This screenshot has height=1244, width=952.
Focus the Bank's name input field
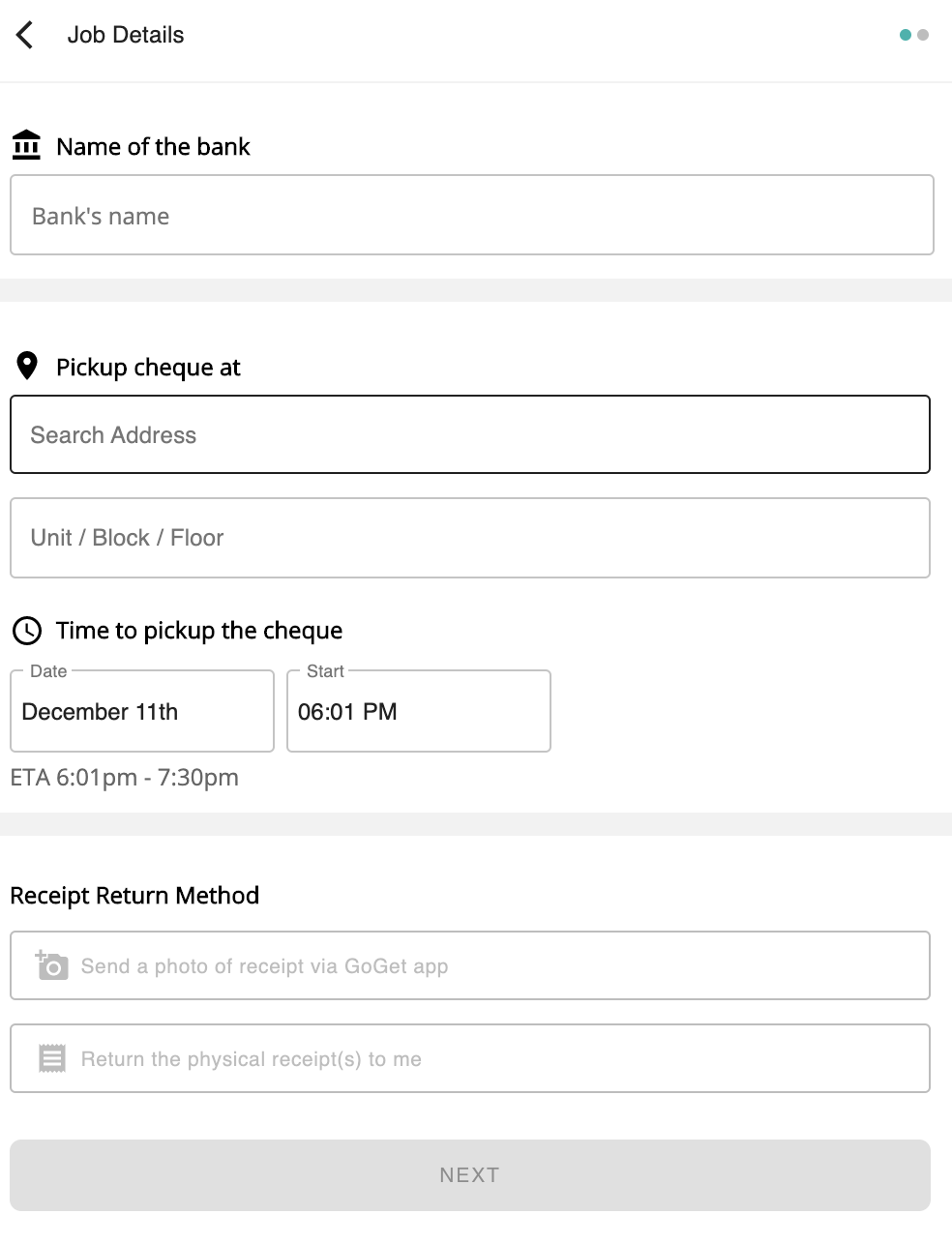point(472,216)
